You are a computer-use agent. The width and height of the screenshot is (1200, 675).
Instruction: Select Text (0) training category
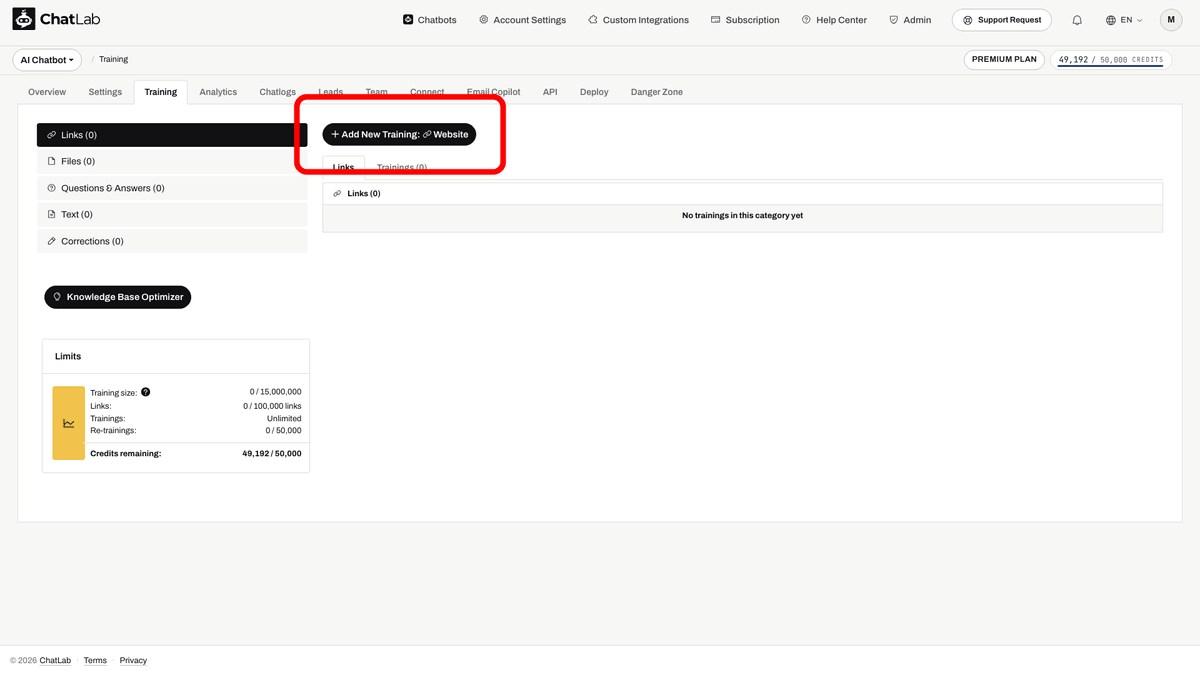[172, 214]
